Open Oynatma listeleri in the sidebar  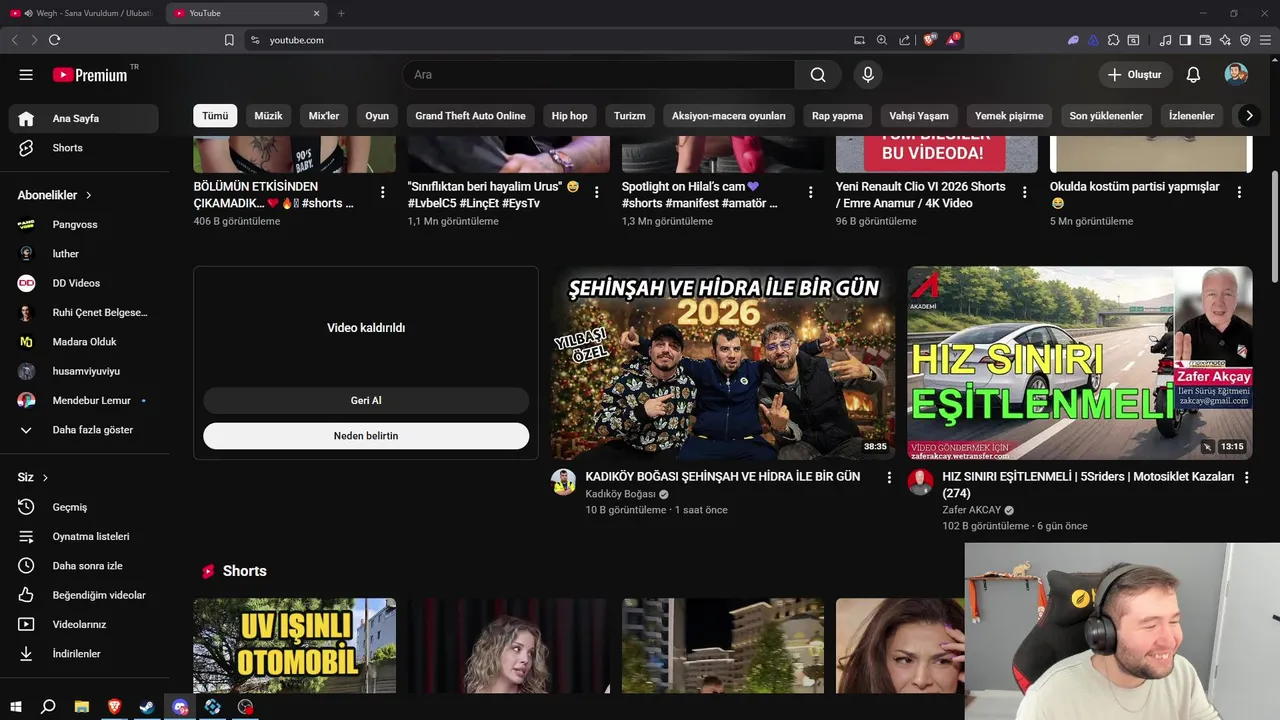(x=84, y=536)
